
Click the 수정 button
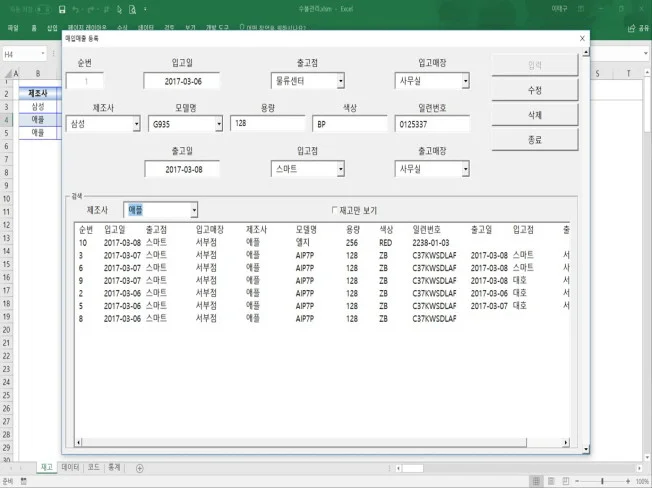pyautogui.click(x=534, y=90)
